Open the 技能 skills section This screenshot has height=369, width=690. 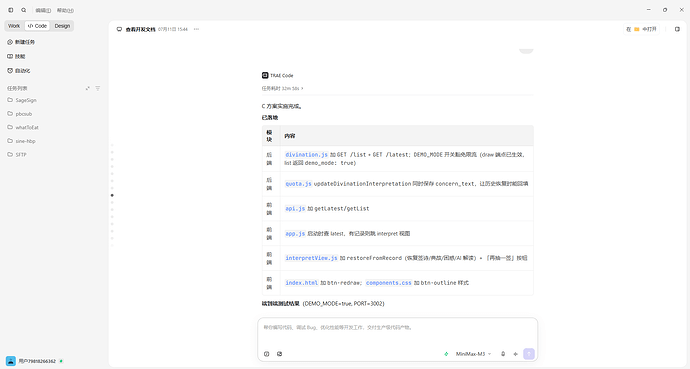tap(16, 56)
